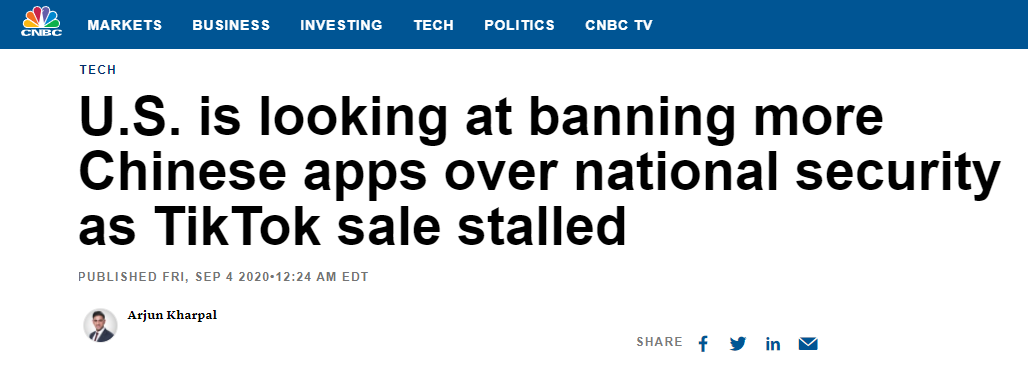Open the MARKETS navigation menu
Screen dimensions: 1028x386
tap(125, 25)
